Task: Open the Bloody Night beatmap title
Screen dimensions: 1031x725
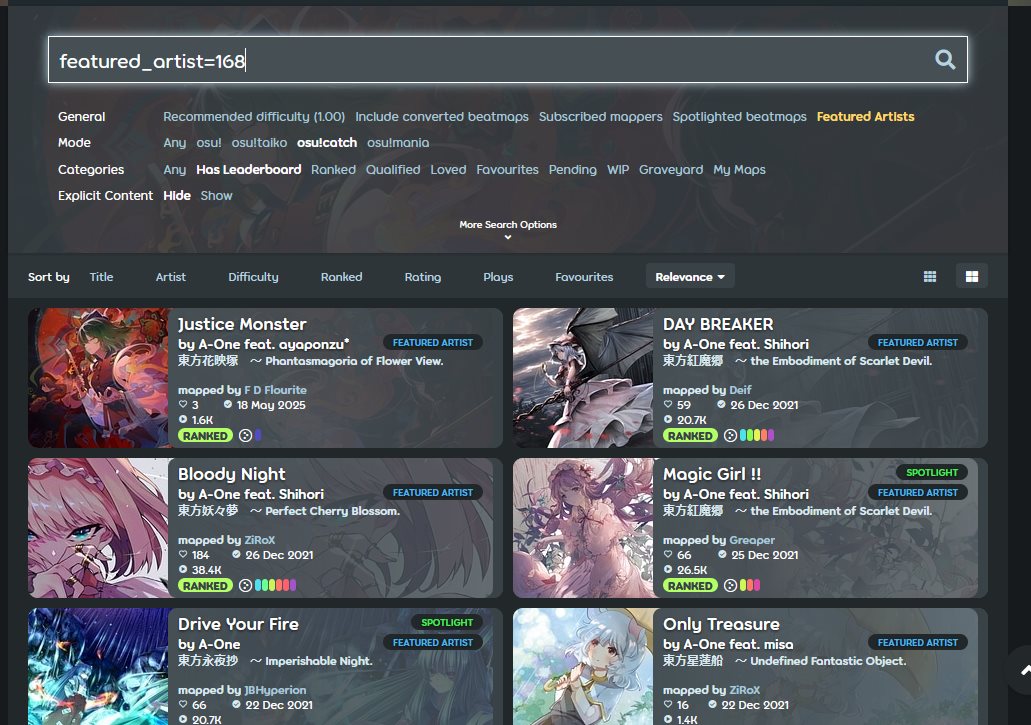Action: 231,474
